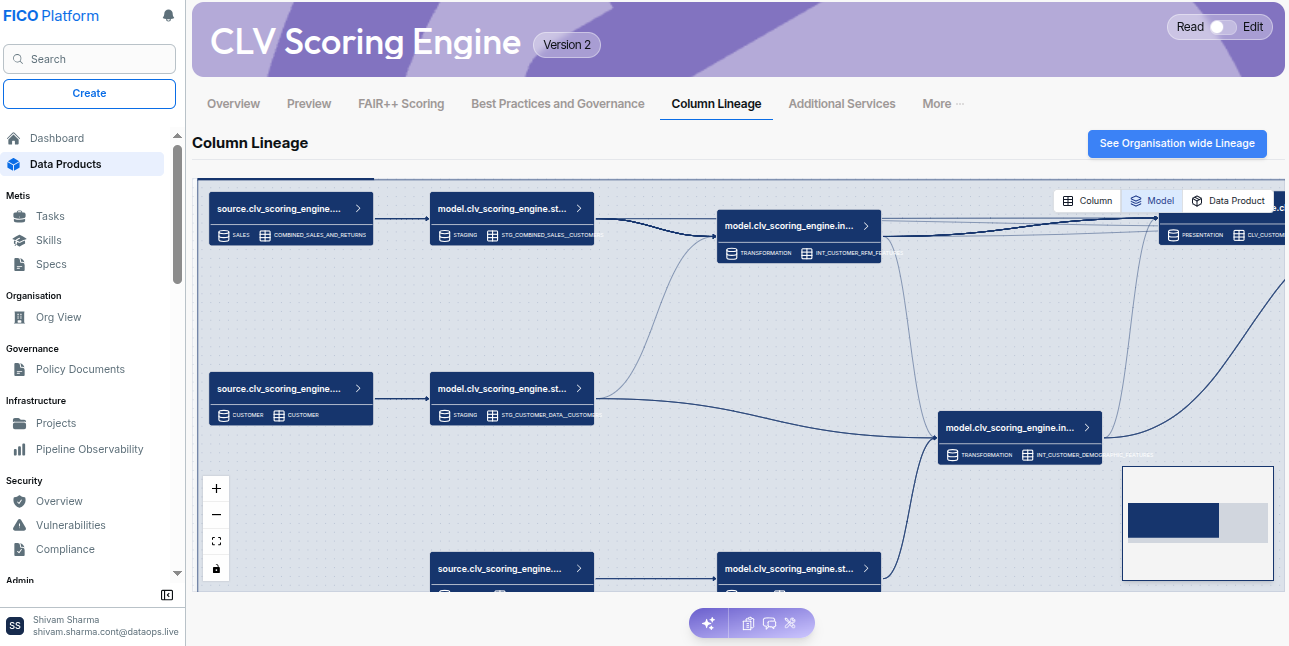Open Pipeline Observability chart icon
1289x646 pixels.
tap(19, 449)
